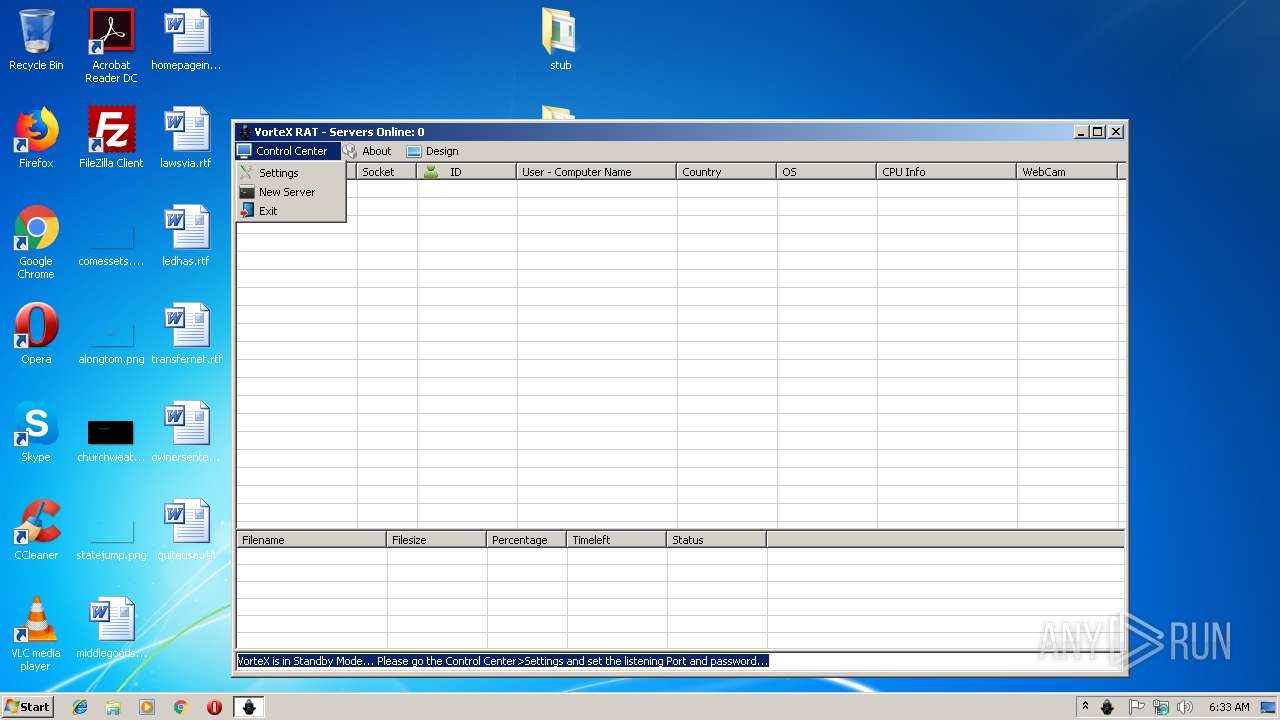Click the volume speaker tray icon

tap(1185, 707)
